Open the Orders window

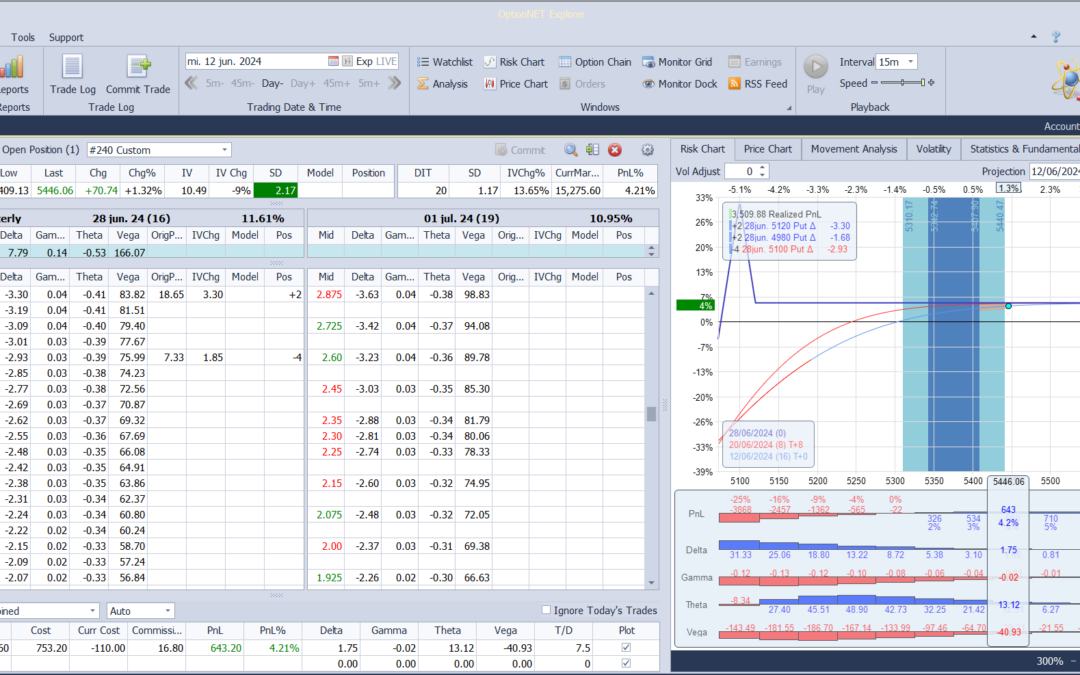click(582, 84)
